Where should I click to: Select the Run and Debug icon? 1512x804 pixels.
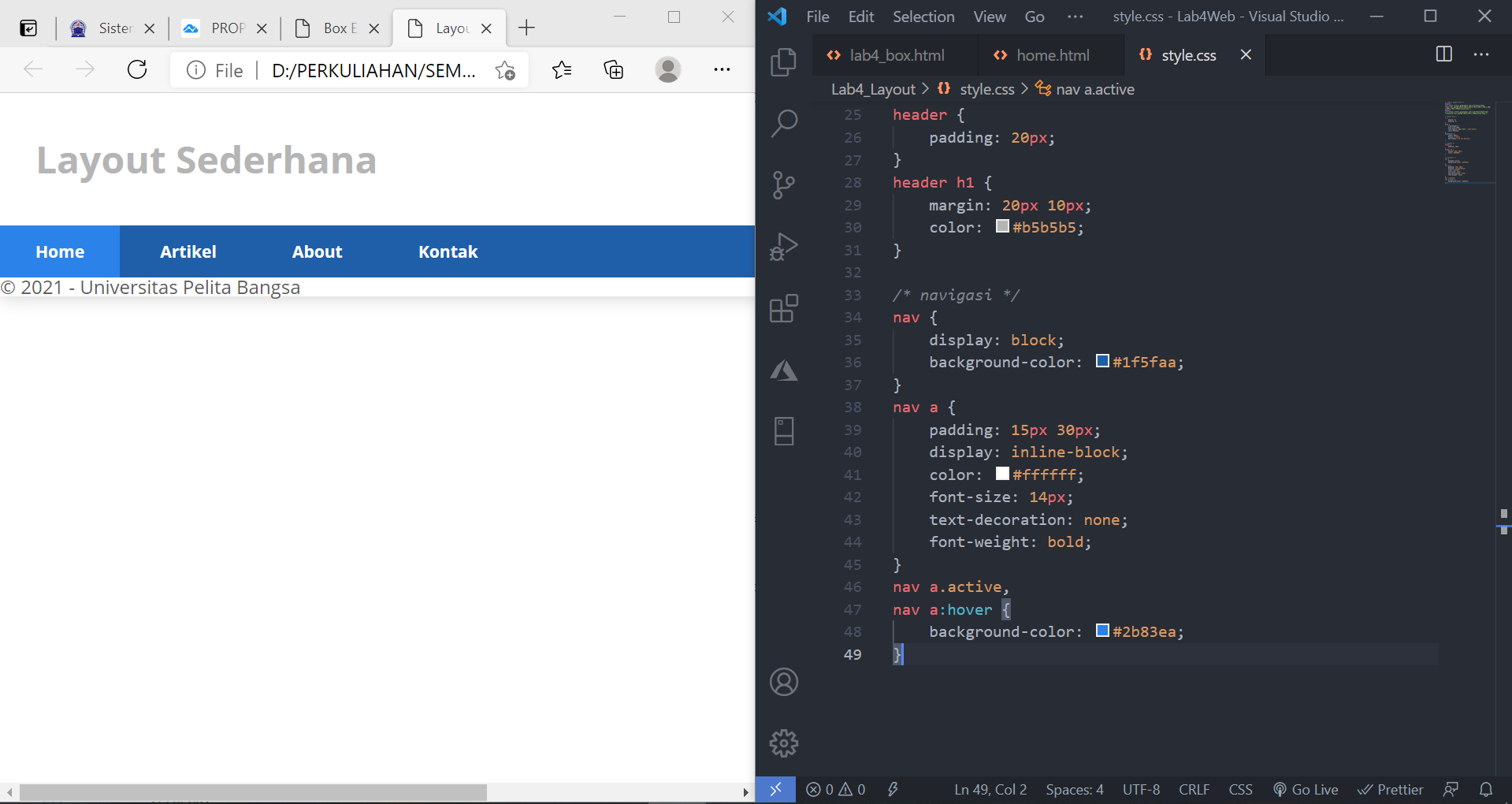[784, 246]
